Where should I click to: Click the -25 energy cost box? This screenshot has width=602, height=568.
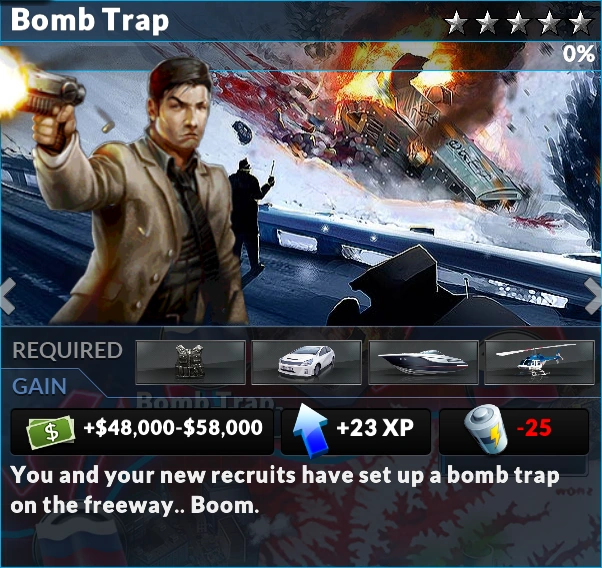point(514,432)
